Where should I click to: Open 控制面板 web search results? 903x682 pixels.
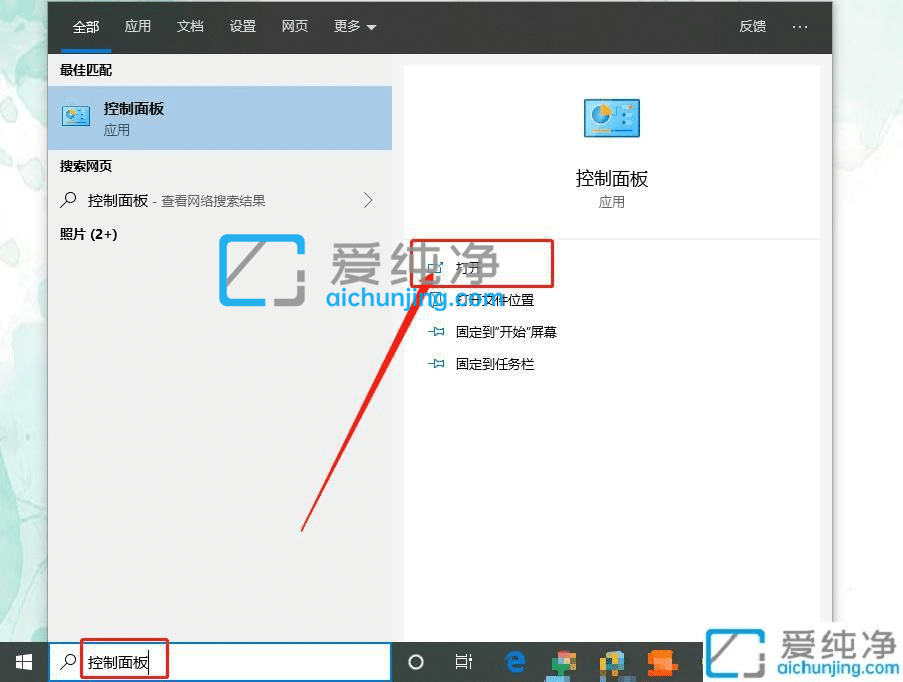(x=220, y=200)
